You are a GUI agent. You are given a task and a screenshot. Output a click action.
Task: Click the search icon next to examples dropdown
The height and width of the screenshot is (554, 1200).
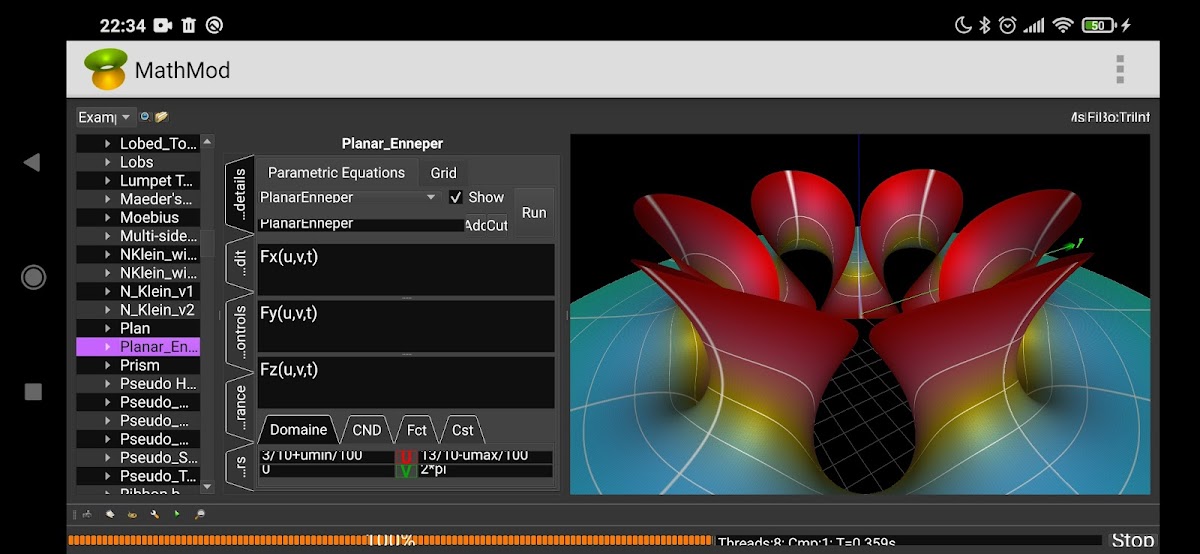tap(145, 117)
